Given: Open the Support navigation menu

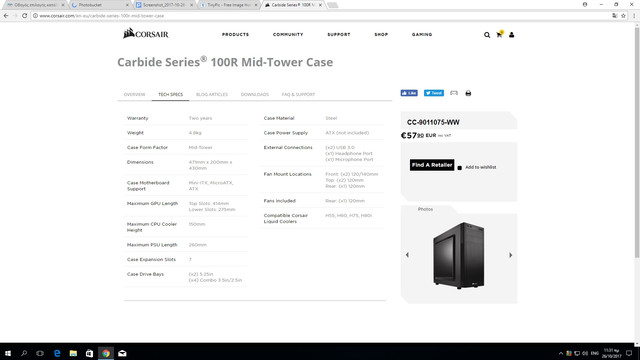Looking at the screenshot, I should coord(339,35).
